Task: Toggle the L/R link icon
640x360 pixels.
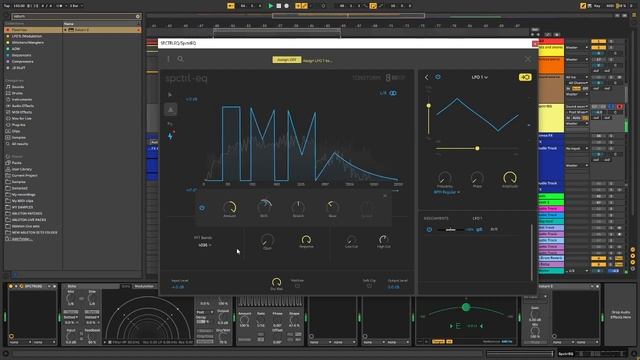Action: click(x=393, y=93)
